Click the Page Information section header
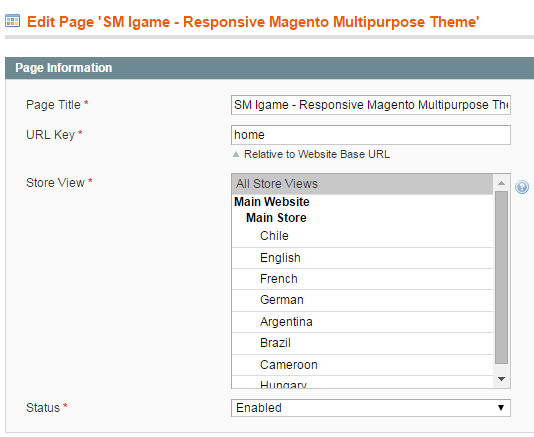Screen dimensions: 534x437 coord(269,68)
